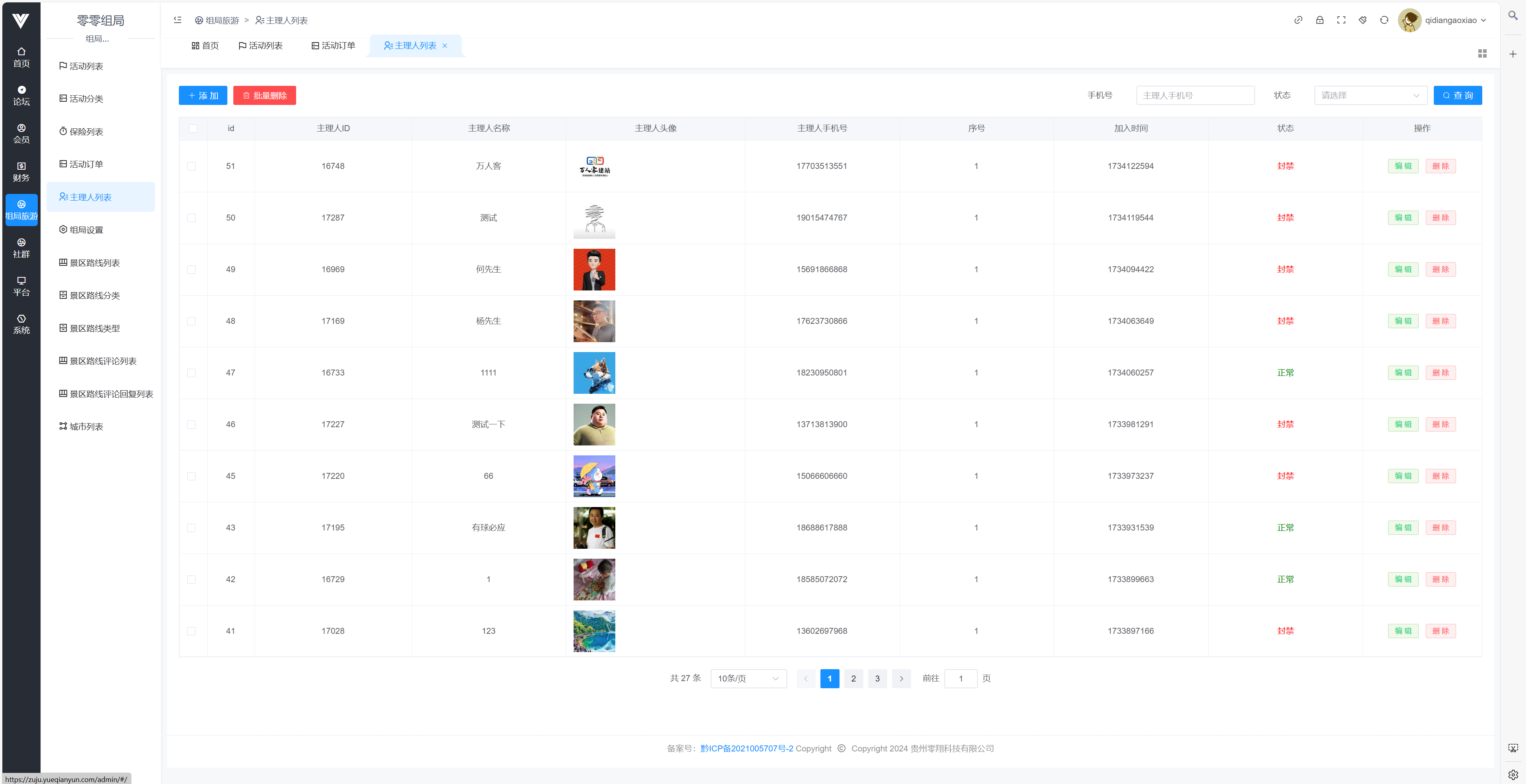Click the link icon in the header
1526x784 pixels.
click(x=1298, y=20)
